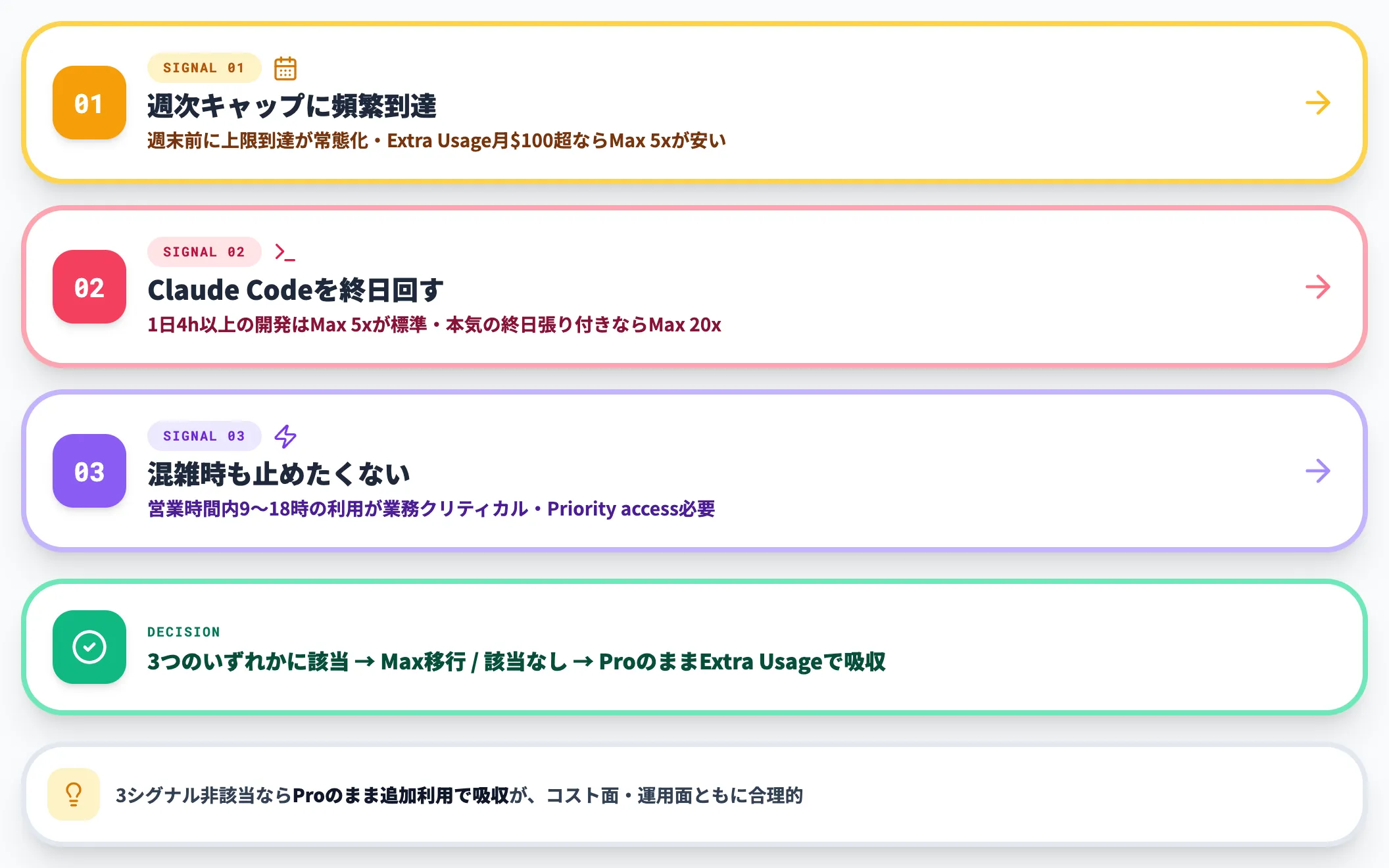Open the red arrow on the Claude Code card

1318,287
